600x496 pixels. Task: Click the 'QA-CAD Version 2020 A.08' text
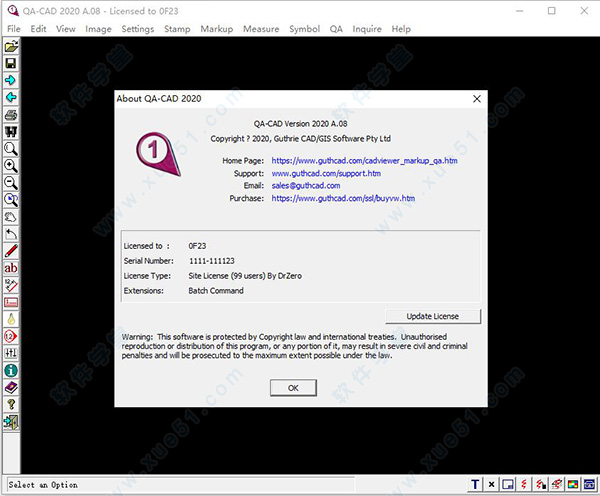tap(300, 124)
